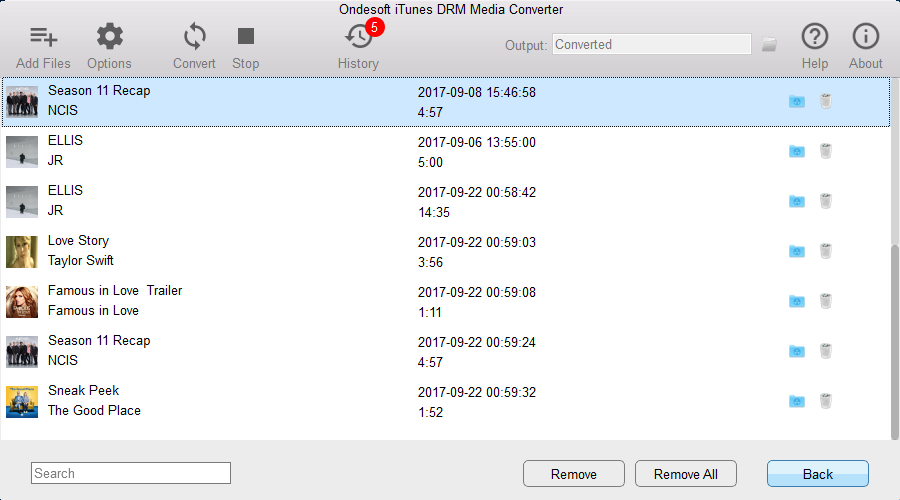Start conversion with Convert icon

tap(194, 38)
